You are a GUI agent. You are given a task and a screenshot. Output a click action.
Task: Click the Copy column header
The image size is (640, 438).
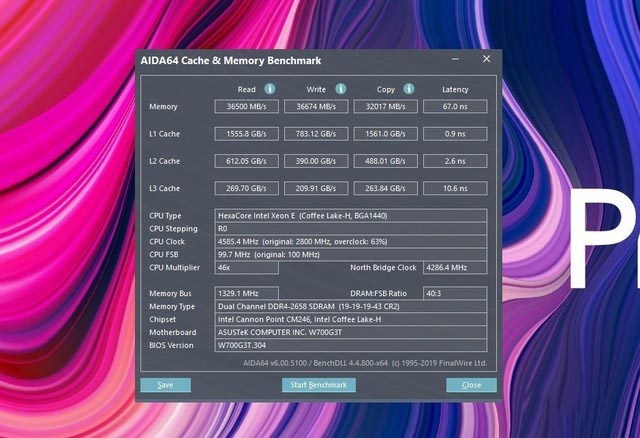(x=386, y=90)
